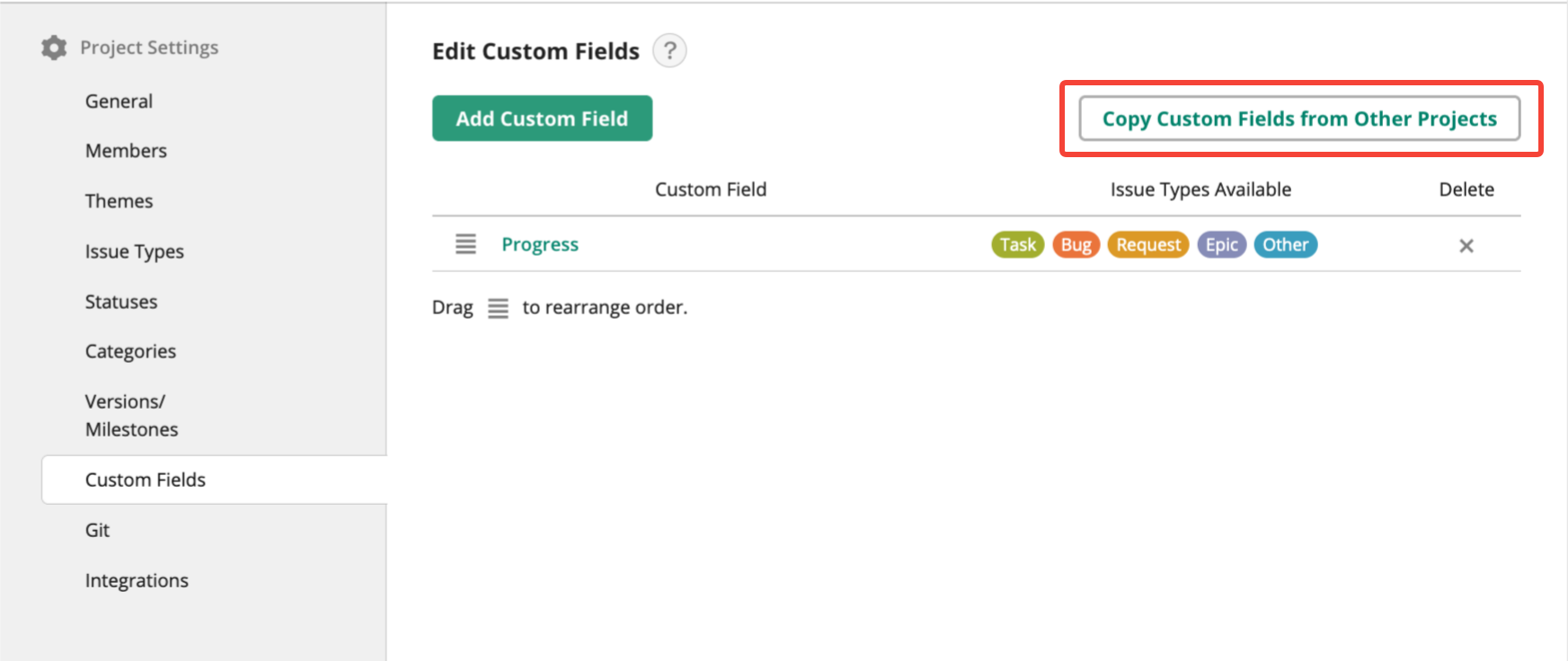The width and height of the screenshot is (1568, 661).
Task: Go to Members settings page
Action: point(126,151)
